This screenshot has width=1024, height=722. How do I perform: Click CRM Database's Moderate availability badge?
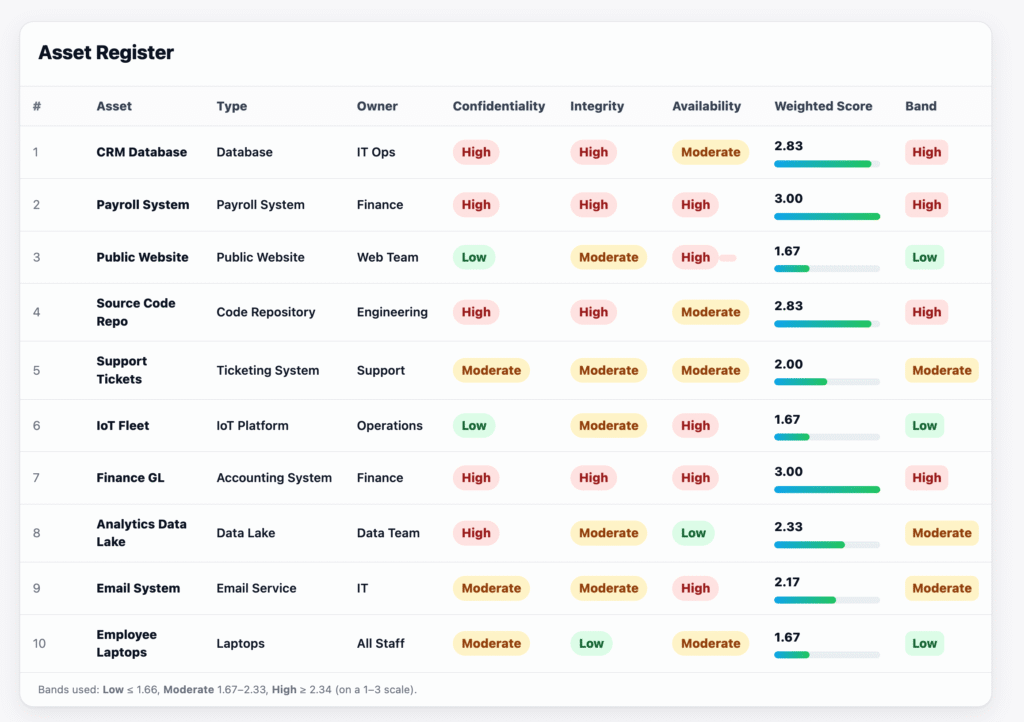pos(711,152)
